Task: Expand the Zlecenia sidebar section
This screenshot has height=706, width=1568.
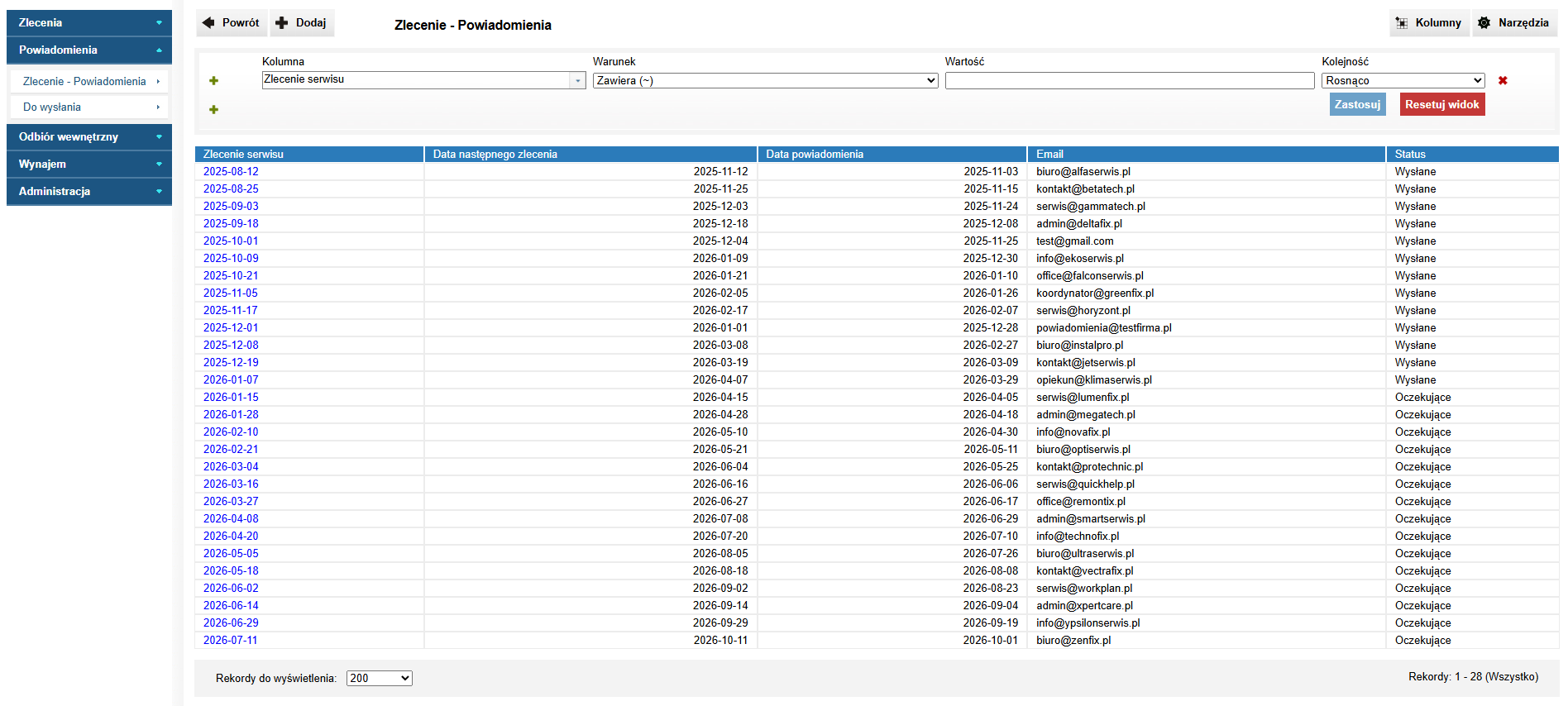Action: click(89, 23)
